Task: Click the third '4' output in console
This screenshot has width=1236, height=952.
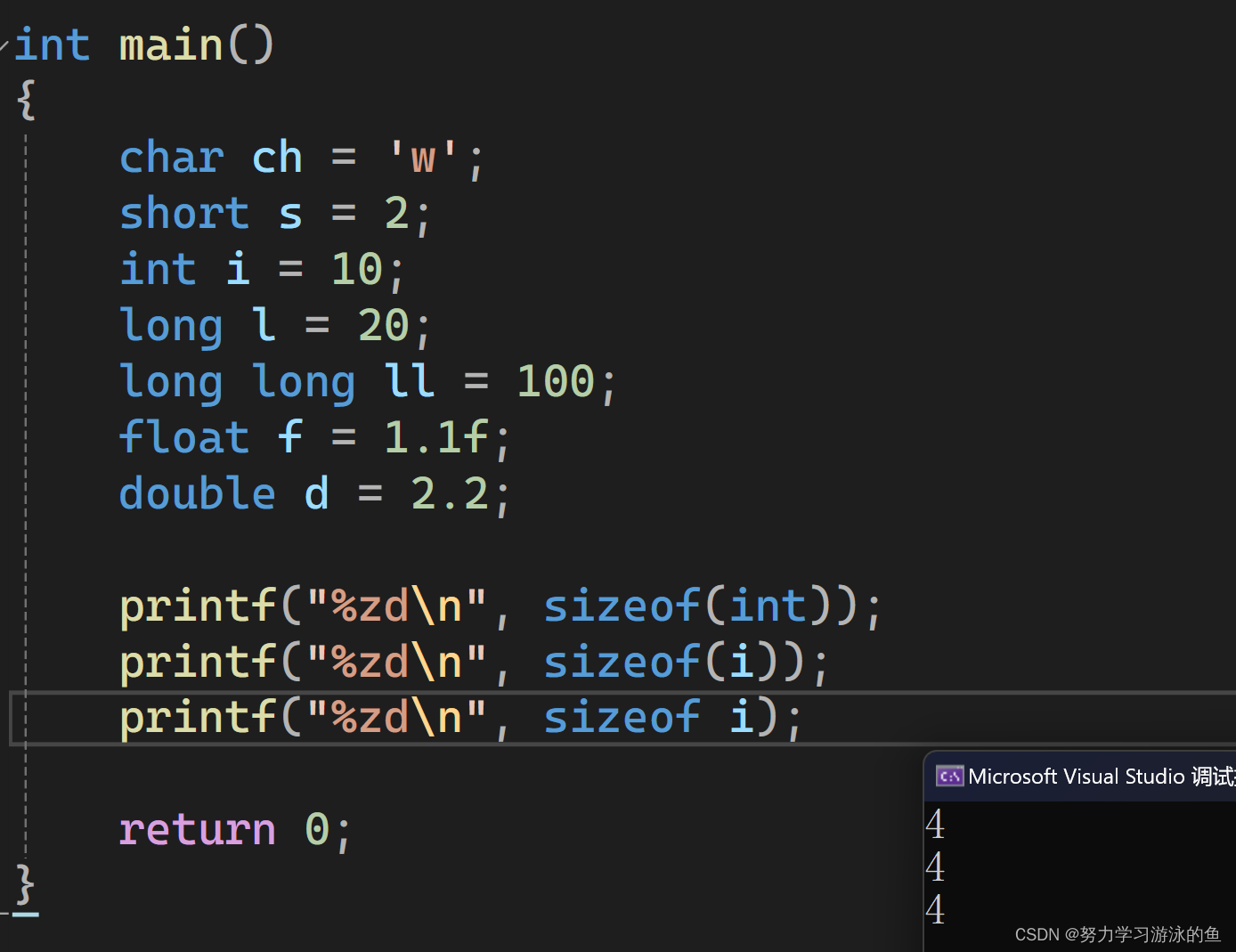Action: point(935,910)
